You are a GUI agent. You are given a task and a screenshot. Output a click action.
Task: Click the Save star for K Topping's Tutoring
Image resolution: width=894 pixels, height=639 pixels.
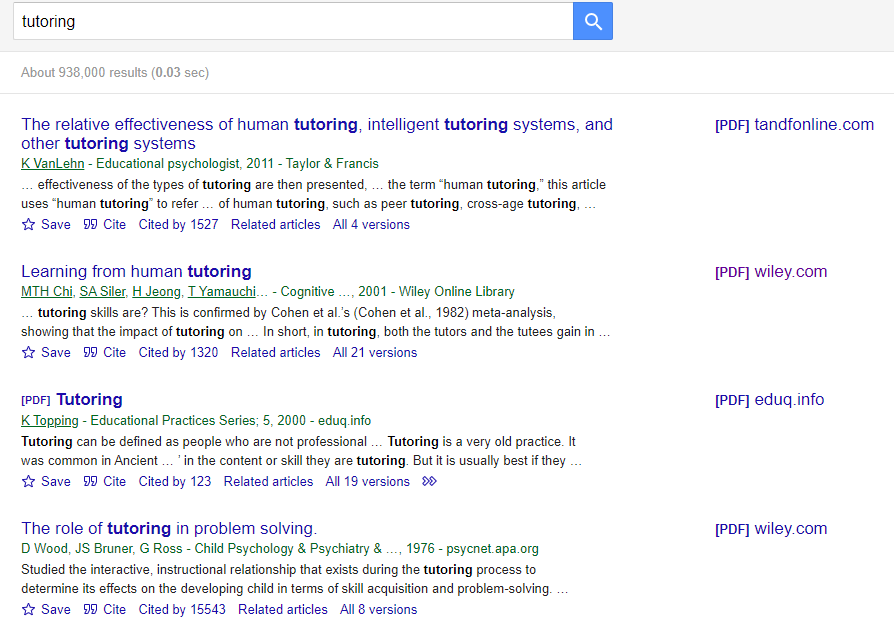click(x=29, y=481)
